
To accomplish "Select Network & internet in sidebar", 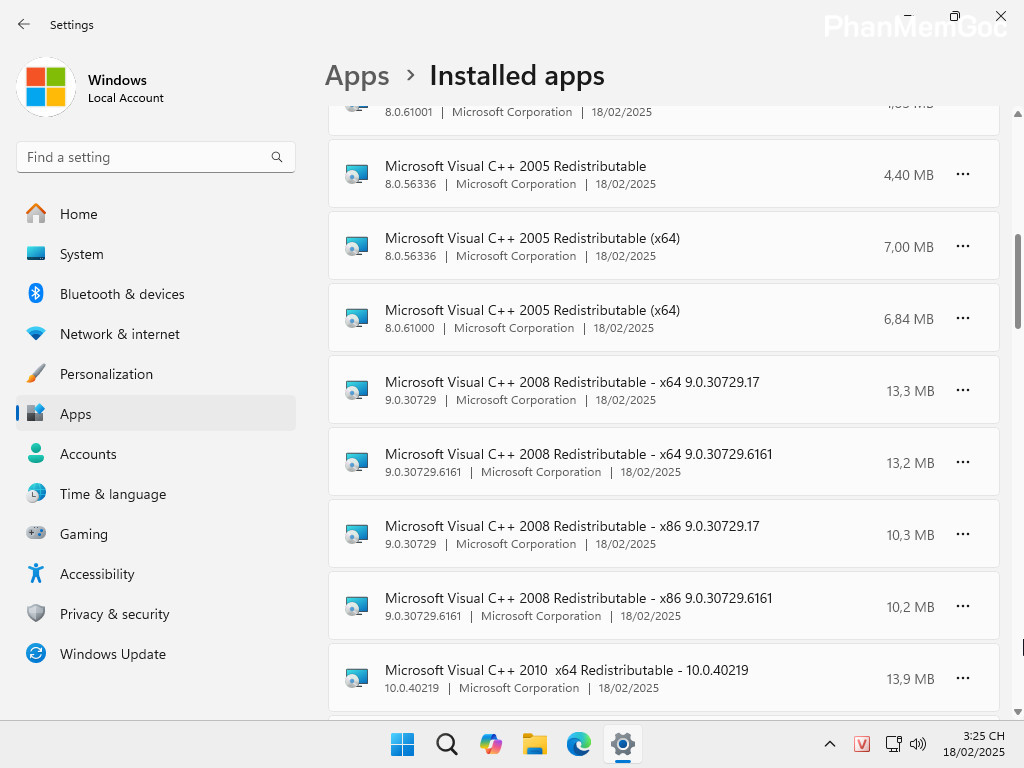I will click(120, 334).
